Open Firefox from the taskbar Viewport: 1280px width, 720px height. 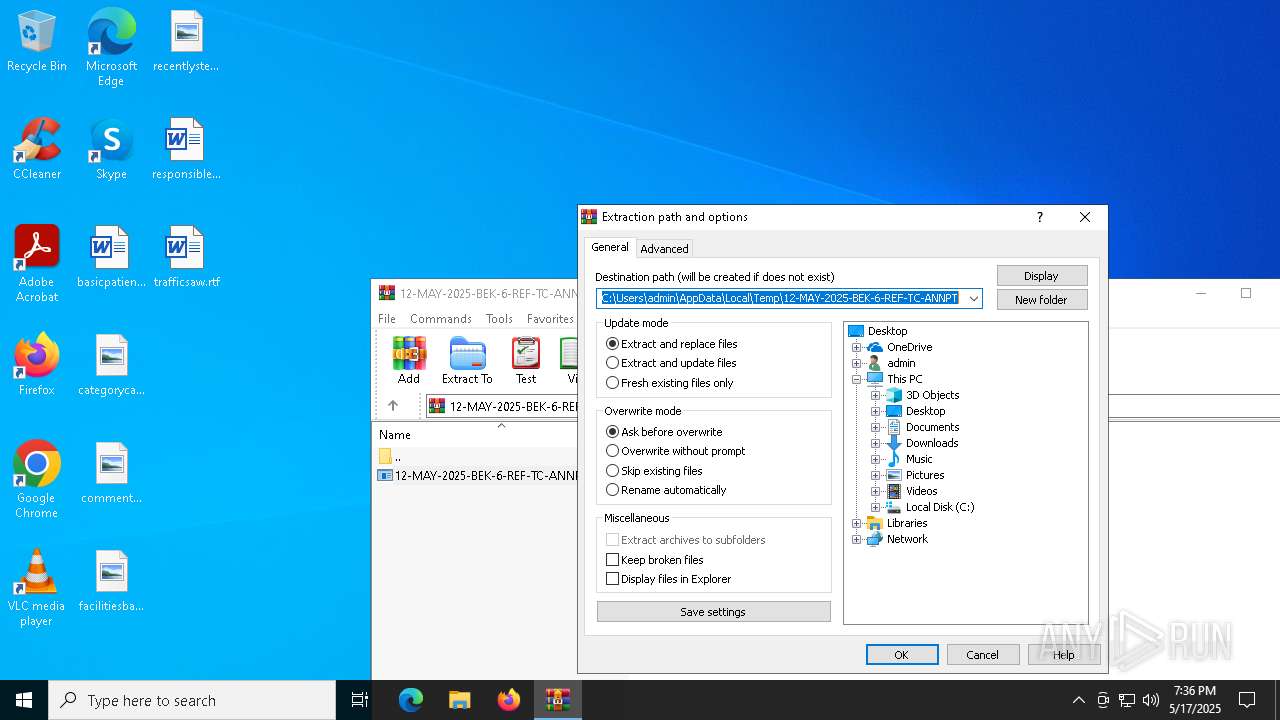point(509,700)
